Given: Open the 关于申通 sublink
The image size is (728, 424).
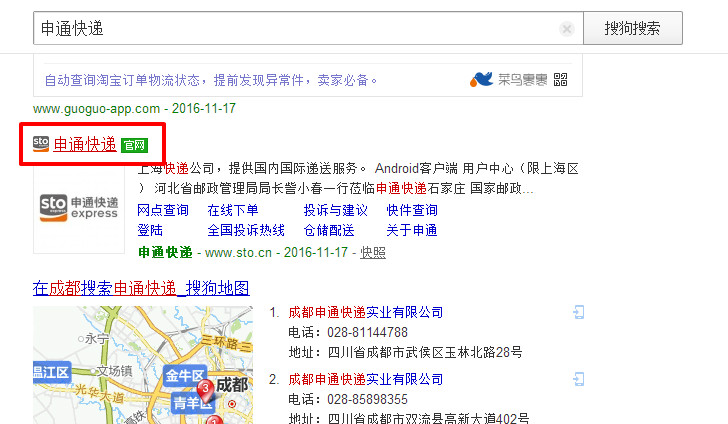Looking at the screenshot, I should click(412, 230).
